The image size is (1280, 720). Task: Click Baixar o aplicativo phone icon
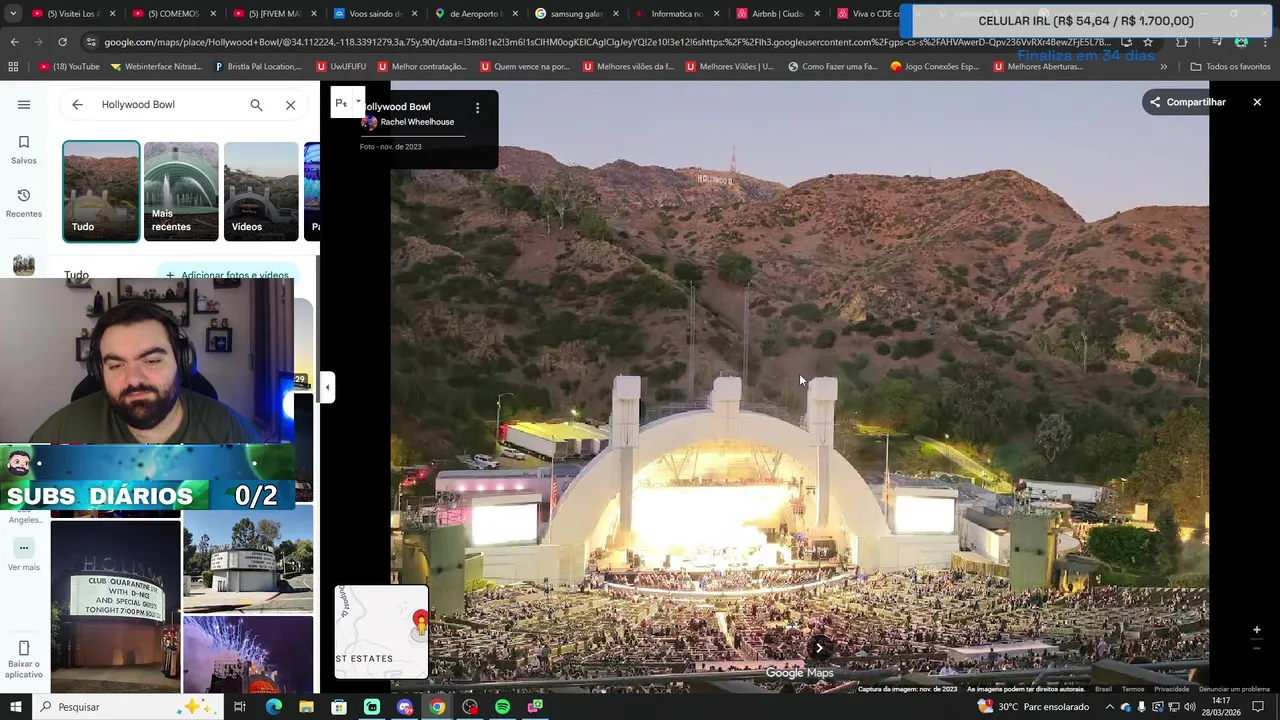[24, 648]
